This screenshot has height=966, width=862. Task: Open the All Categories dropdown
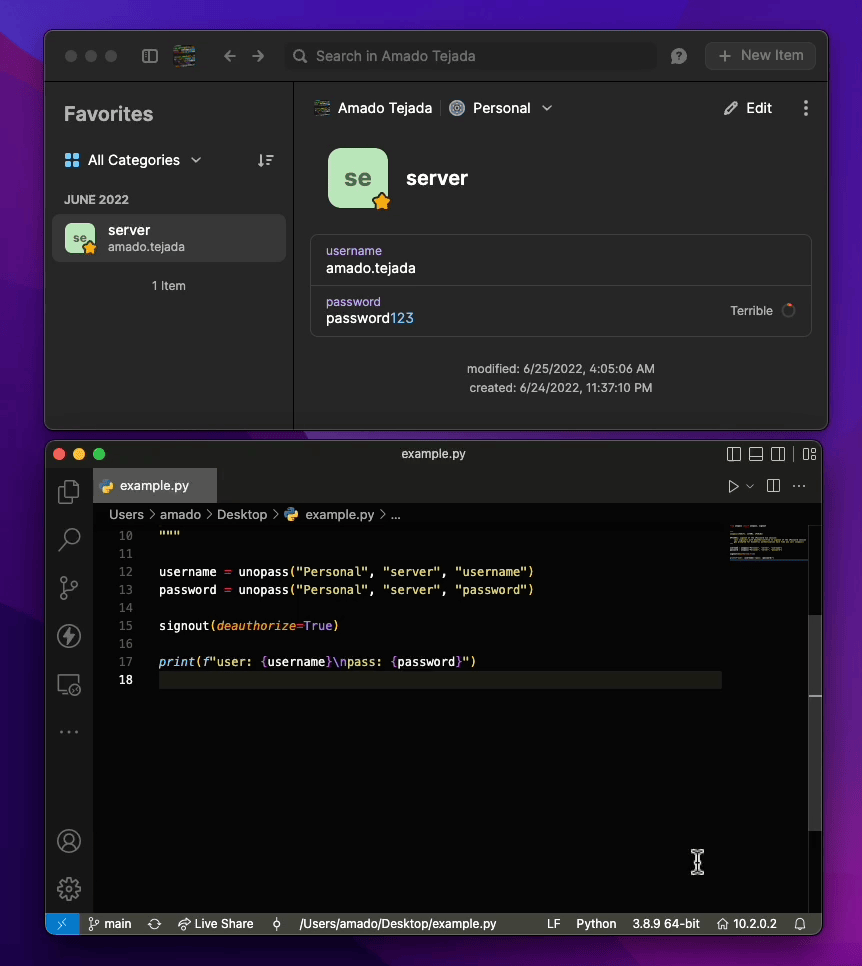tap(133, 160)
